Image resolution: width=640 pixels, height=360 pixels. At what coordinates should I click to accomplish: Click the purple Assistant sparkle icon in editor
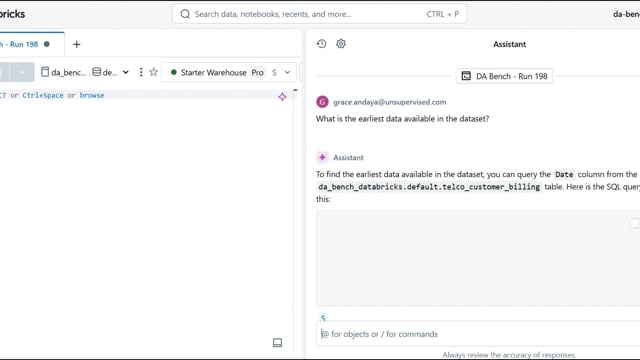coord(282,97)
